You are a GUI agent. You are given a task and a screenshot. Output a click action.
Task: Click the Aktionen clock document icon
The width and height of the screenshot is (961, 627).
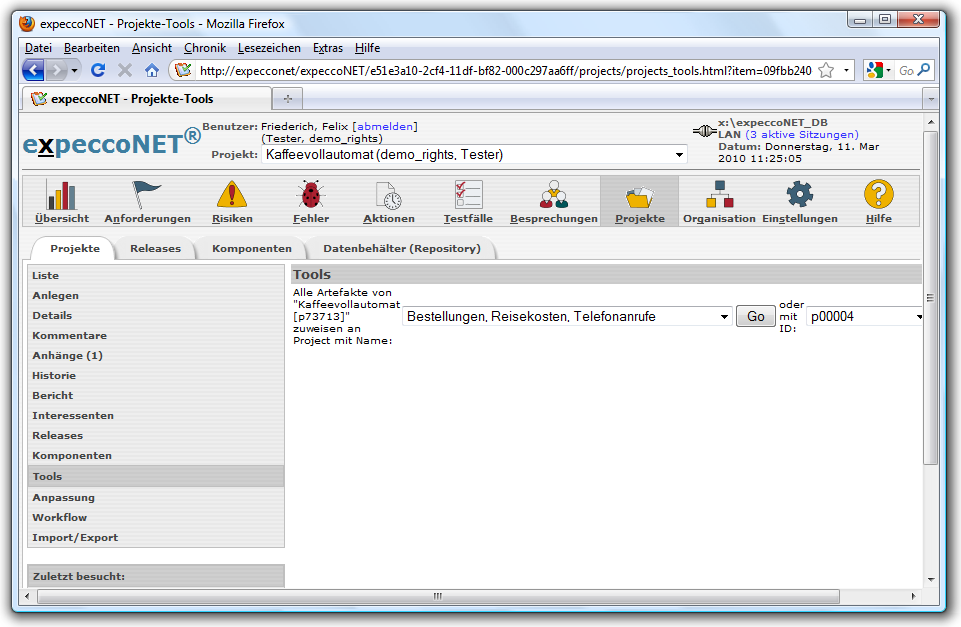coord(388,195)
